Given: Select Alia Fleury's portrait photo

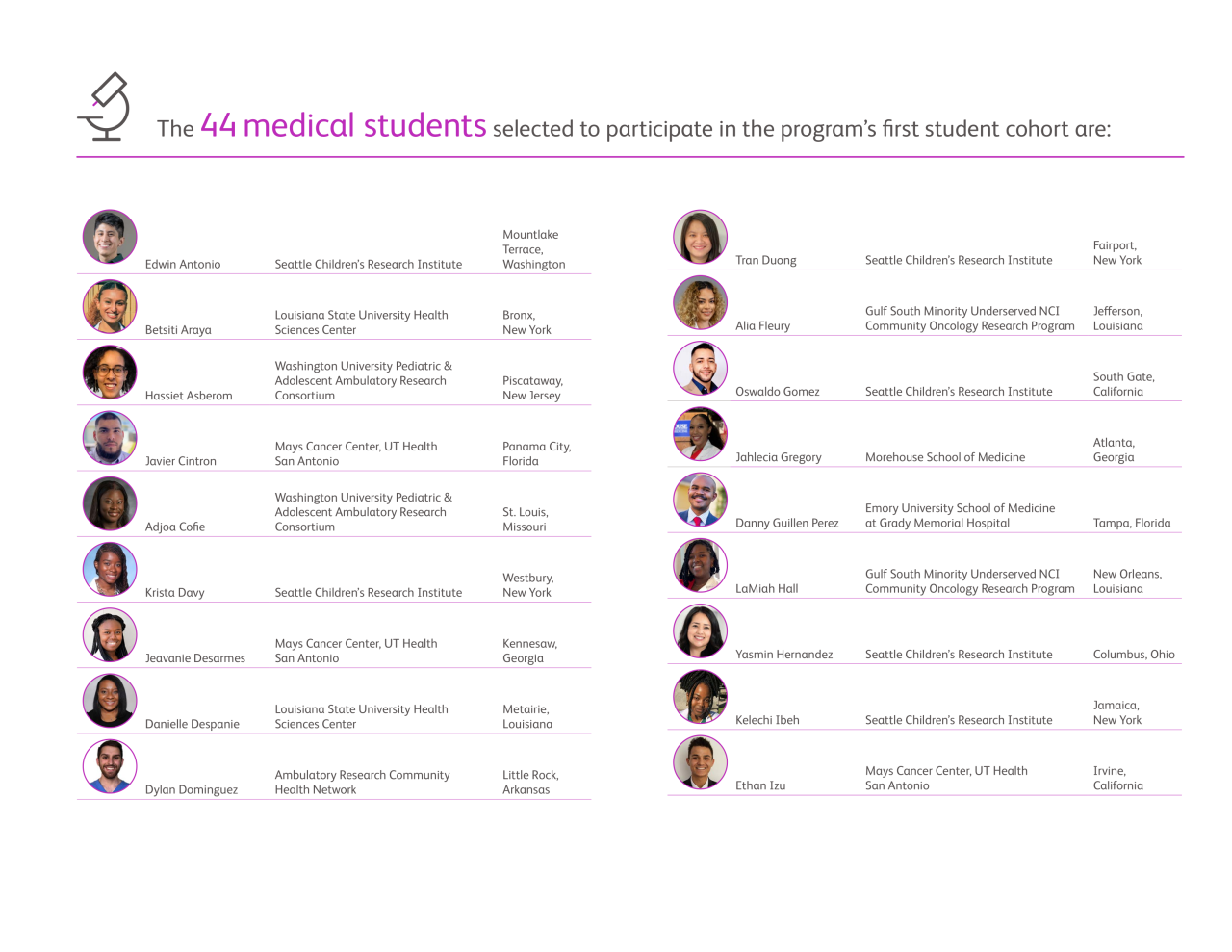Looking at the screenshot, I should [700, 303].
